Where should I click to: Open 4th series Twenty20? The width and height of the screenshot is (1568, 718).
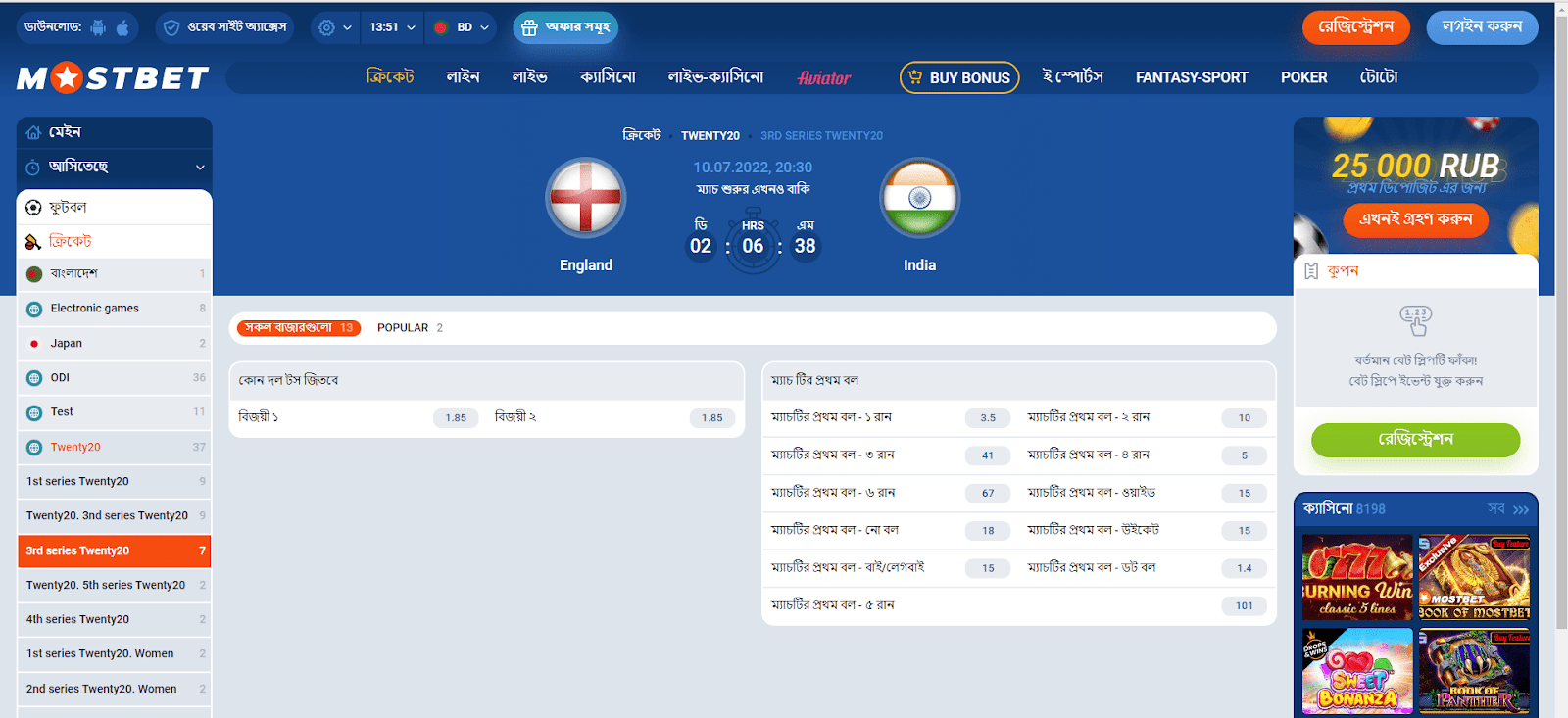115,619
